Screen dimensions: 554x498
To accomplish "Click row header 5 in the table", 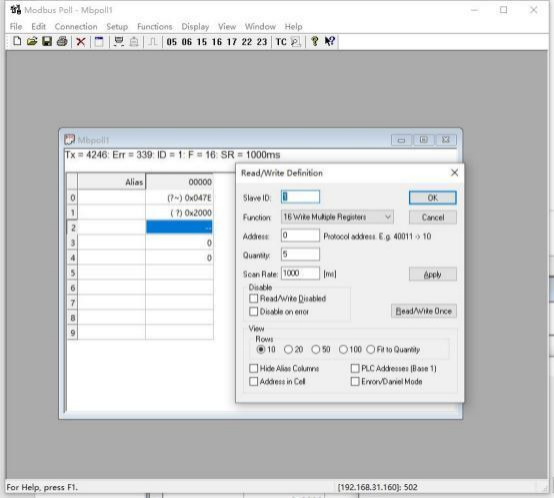I will point(72,273).
